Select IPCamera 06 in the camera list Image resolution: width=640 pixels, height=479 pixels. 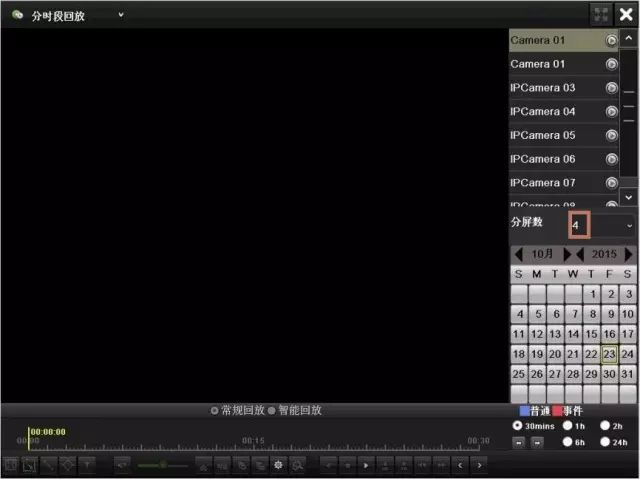(543, 159)
